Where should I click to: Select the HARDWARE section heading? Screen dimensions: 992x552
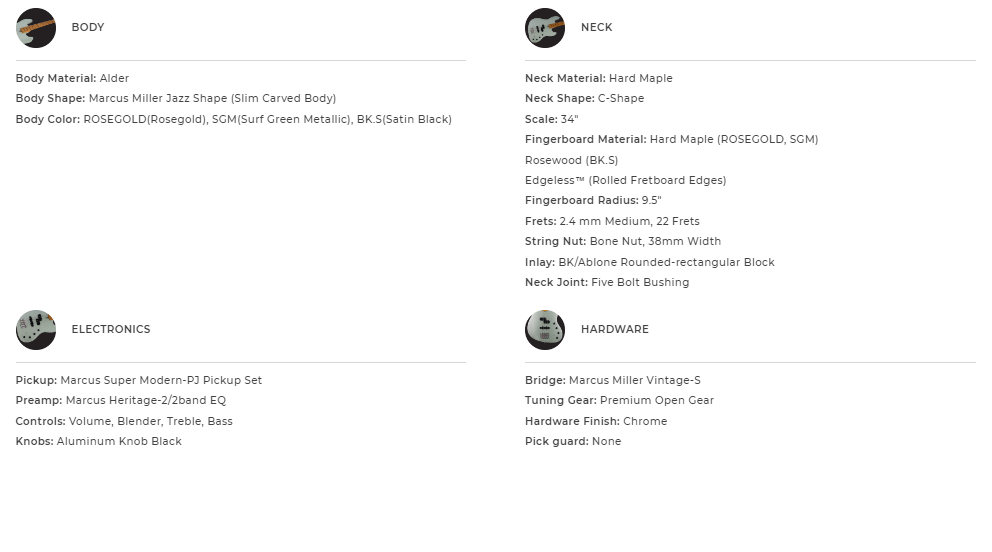pos(615,330)
